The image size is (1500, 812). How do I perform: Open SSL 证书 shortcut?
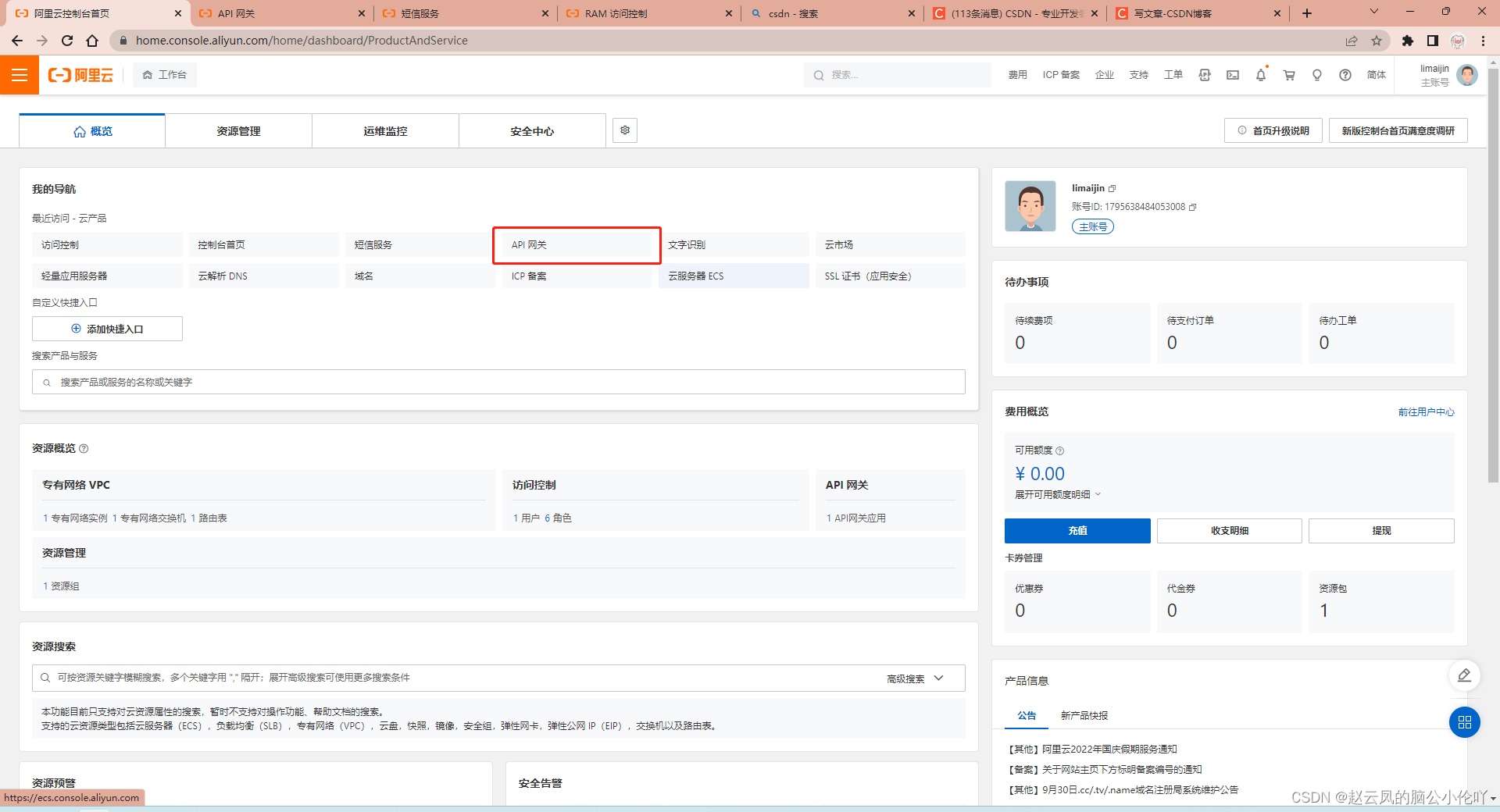click(x=891, y=276)
